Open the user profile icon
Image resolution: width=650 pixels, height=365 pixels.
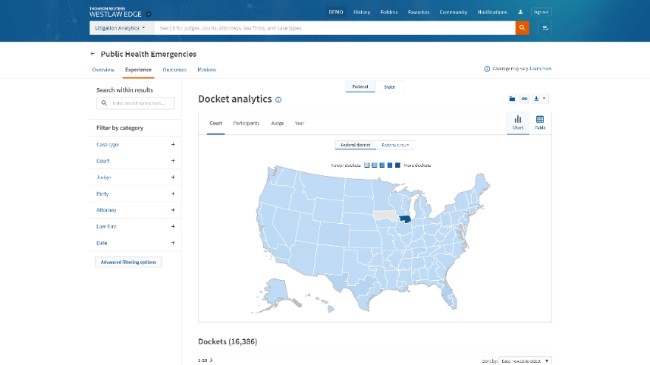pyautogui.click(x=520, y=12)
